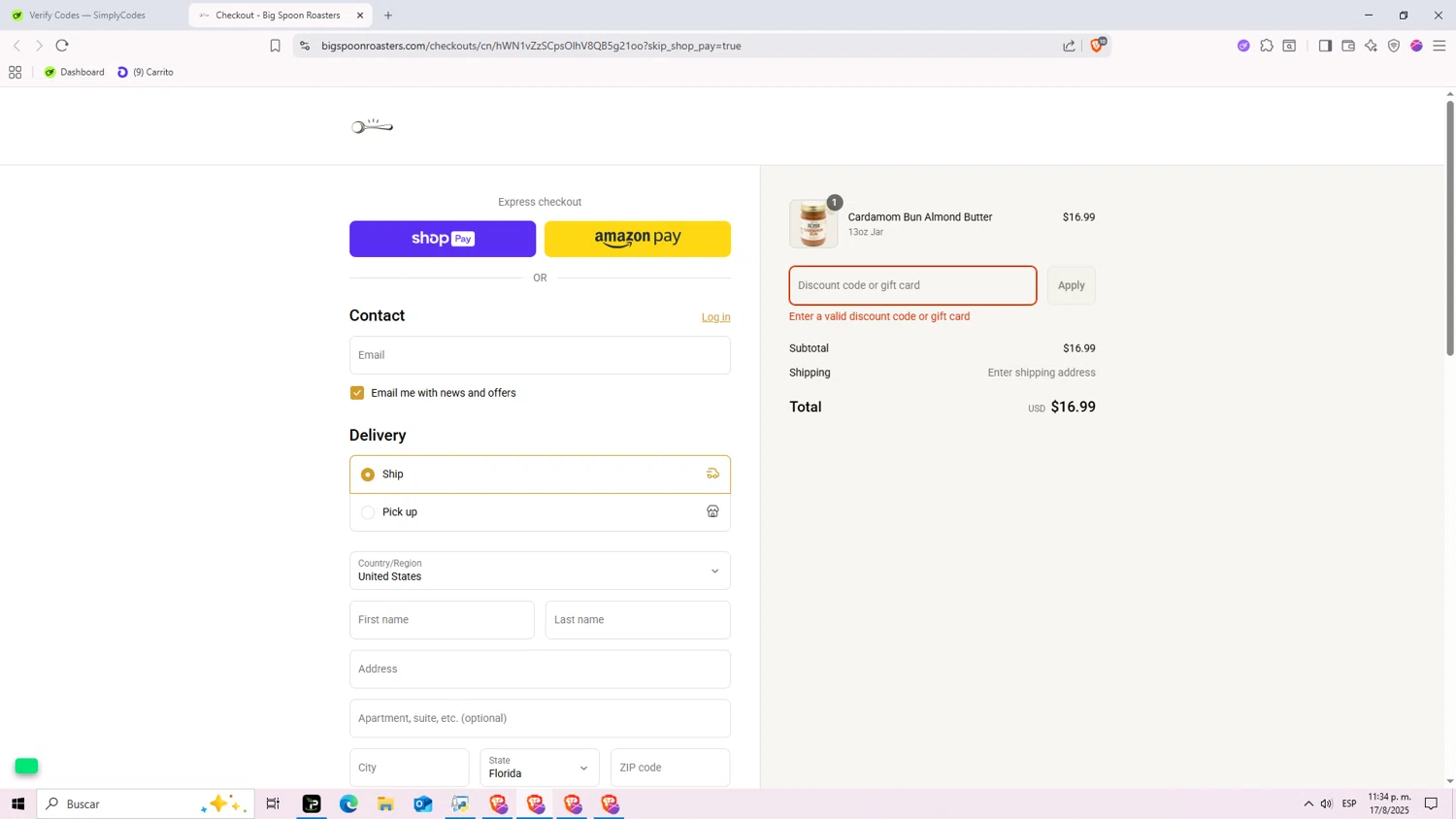Open Windows Start menu

(x=17, y=803)
